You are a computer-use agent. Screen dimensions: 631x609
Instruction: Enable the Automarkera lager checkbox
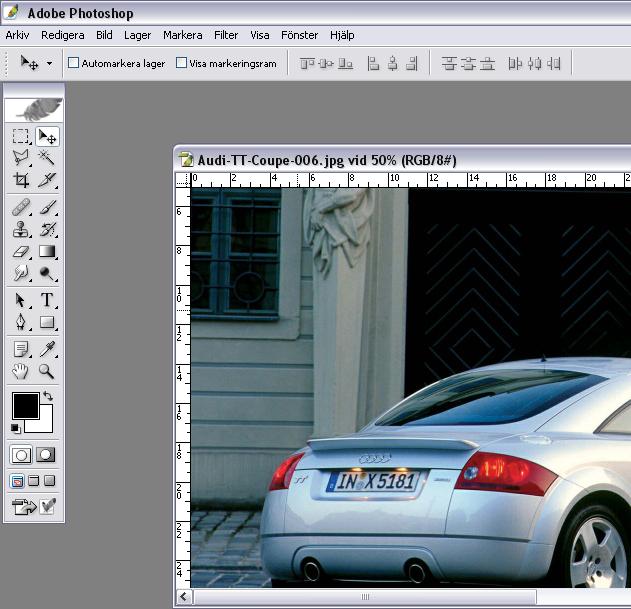point(73,63)
